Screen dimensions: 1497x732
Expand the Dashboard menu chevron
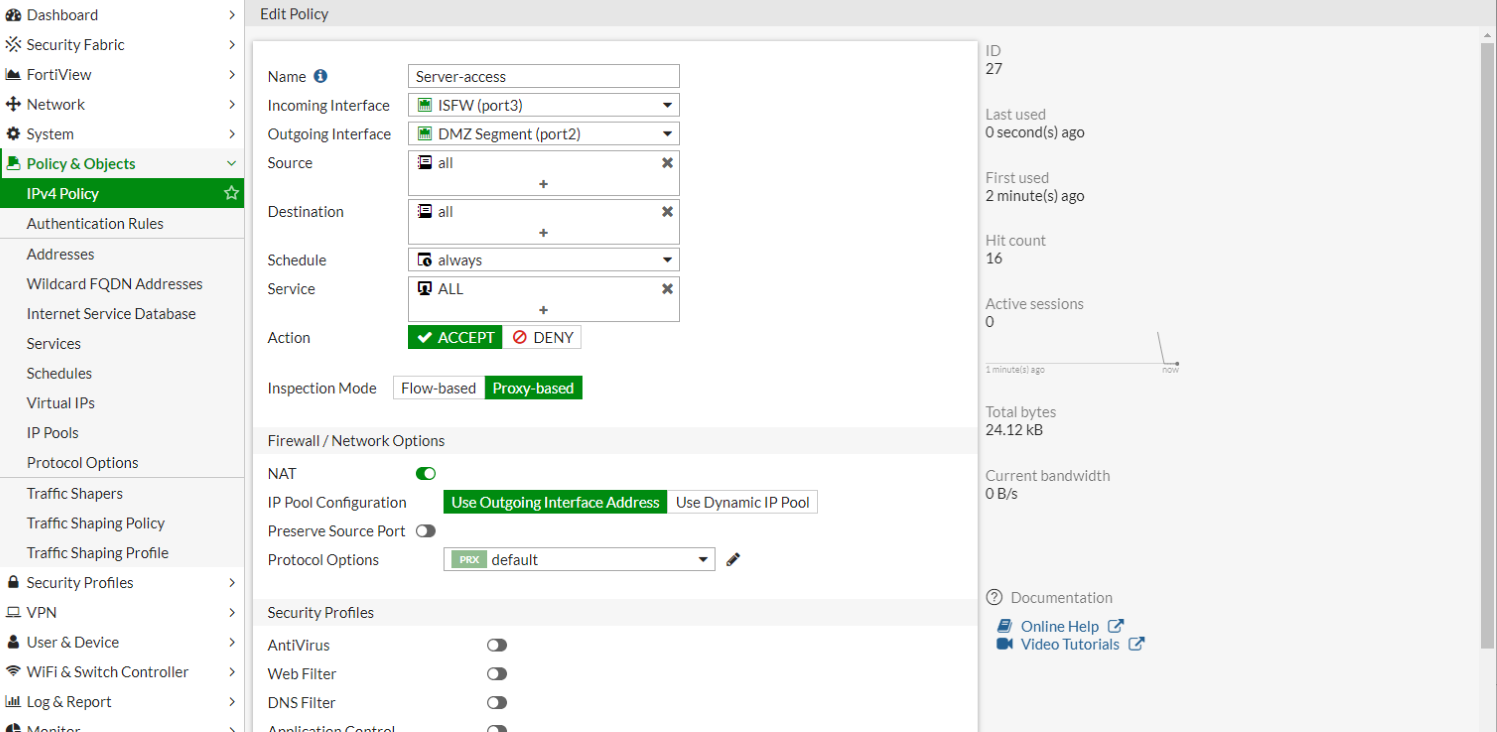click(231, 15)
